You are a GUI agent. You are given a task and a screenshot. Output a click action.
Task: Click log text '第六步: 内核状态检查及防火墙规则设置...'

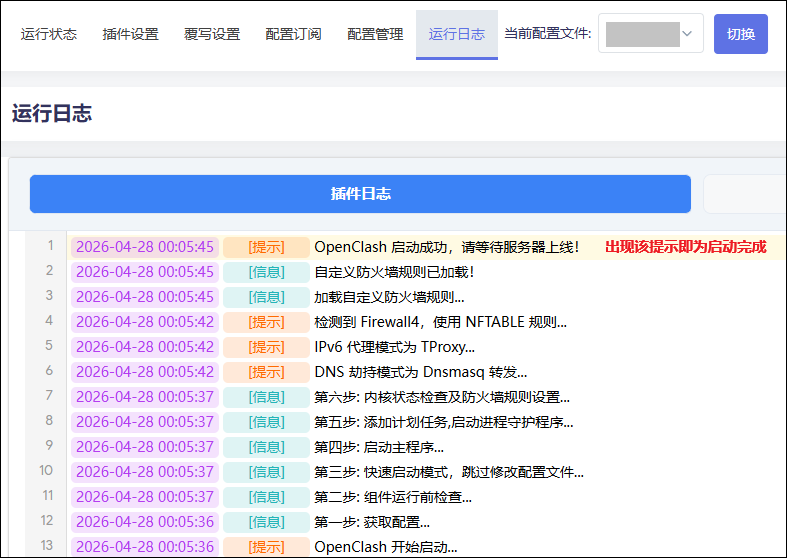(x=442, y=397)
